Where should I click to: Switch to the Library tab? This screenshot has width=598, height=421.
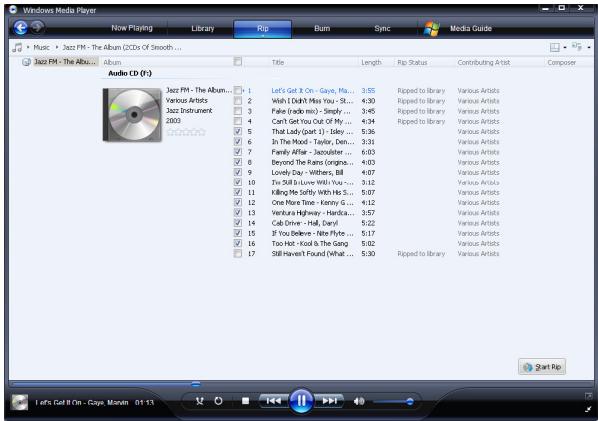[203, 28]
